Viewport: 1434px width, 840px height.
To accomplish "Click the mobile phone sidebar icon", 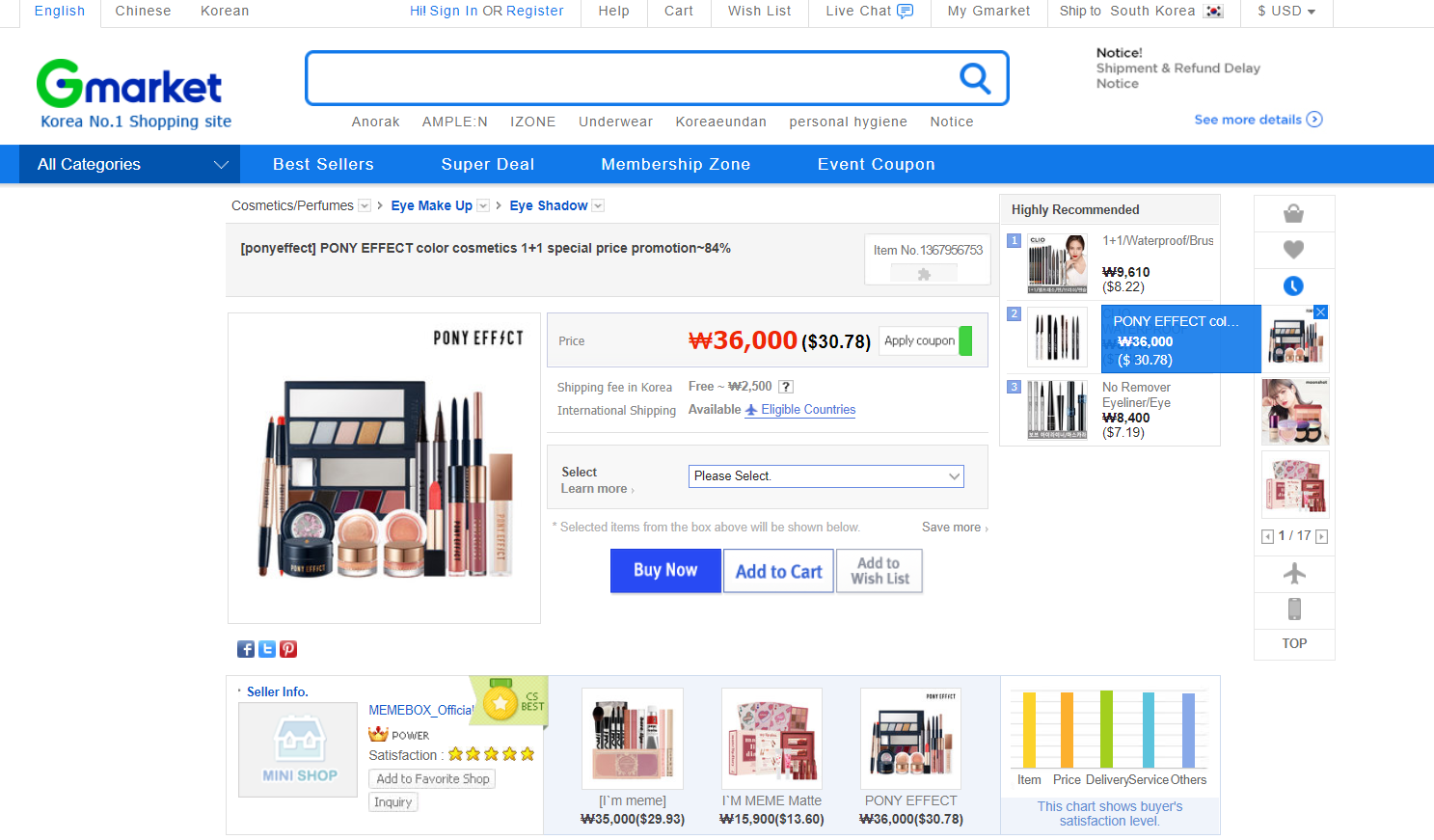I will pyautogui.click(x=1294, y=609).
